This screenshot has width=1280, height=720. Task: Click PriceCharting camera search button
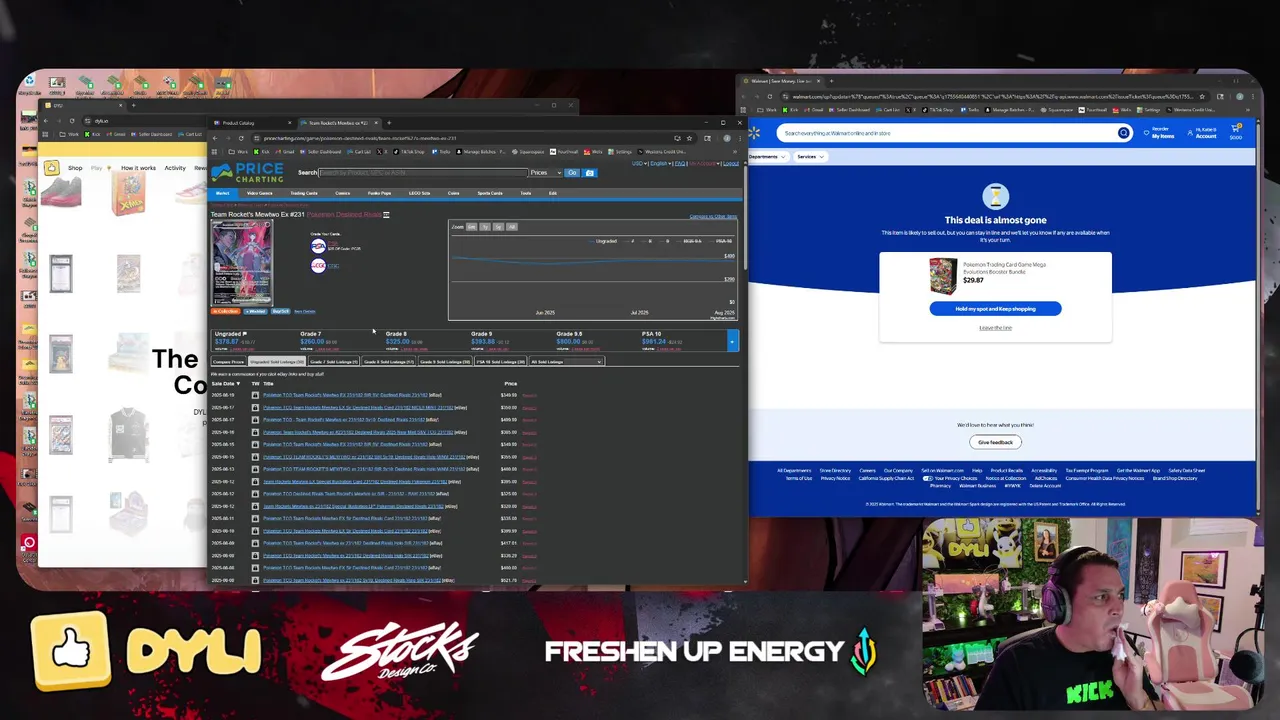coord(589,173)
